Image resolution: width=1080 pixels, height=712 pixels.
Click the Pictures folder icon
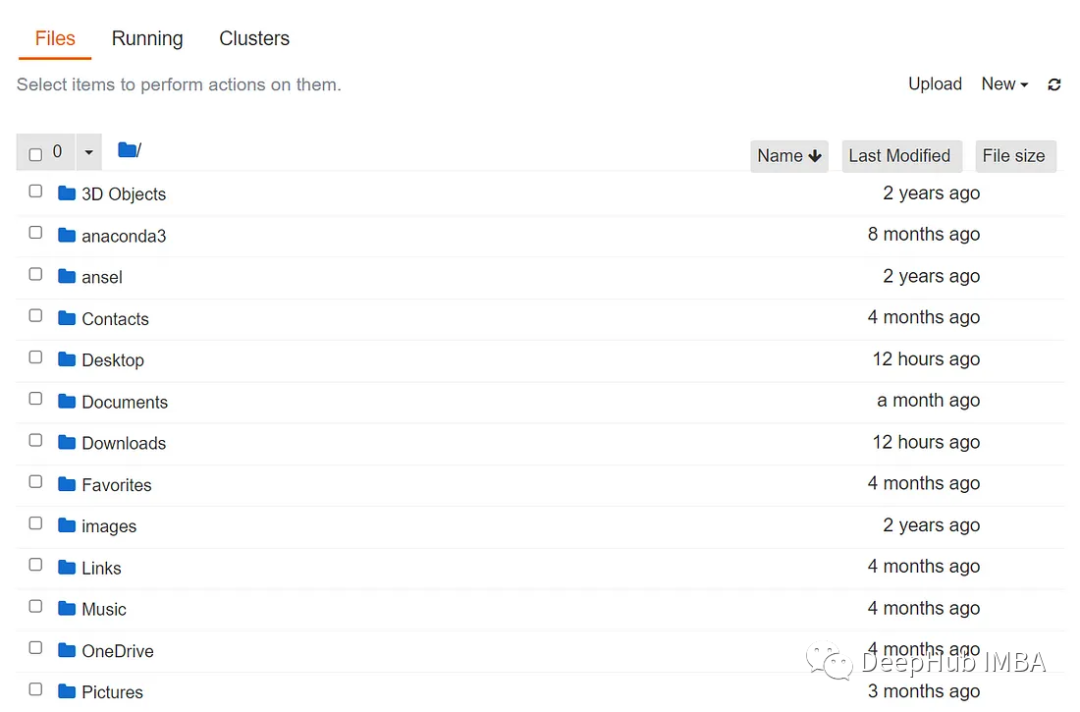(x=67, y=691)
